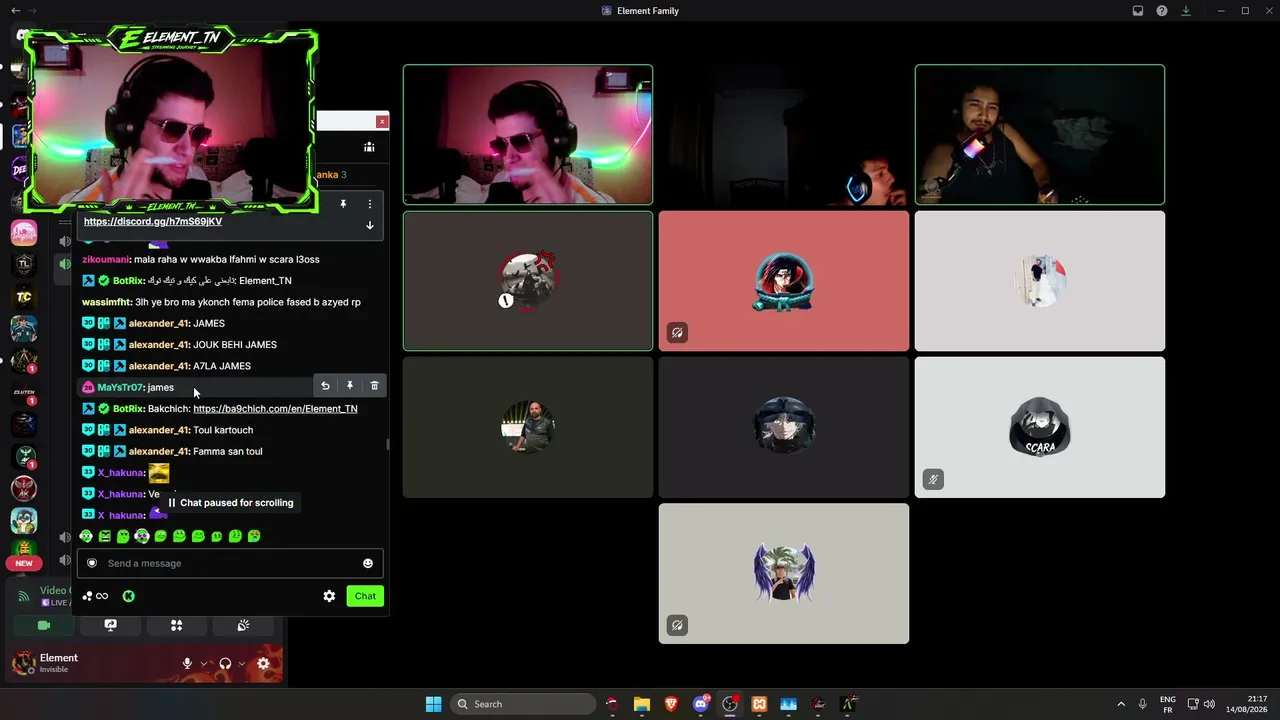Send message with the green Chat button

tap(365, 596)
